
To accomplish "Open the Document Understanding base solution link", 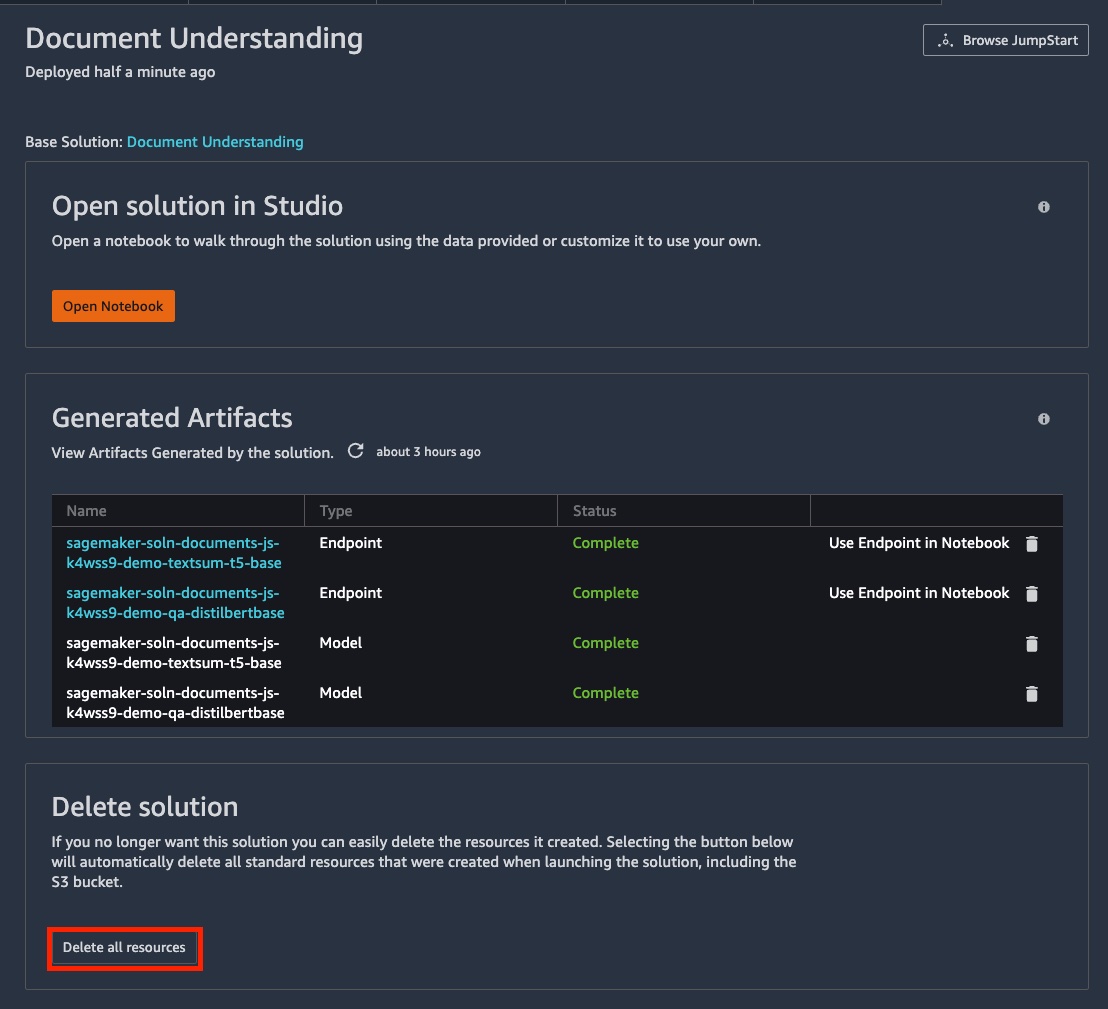I will click(215, 142).
